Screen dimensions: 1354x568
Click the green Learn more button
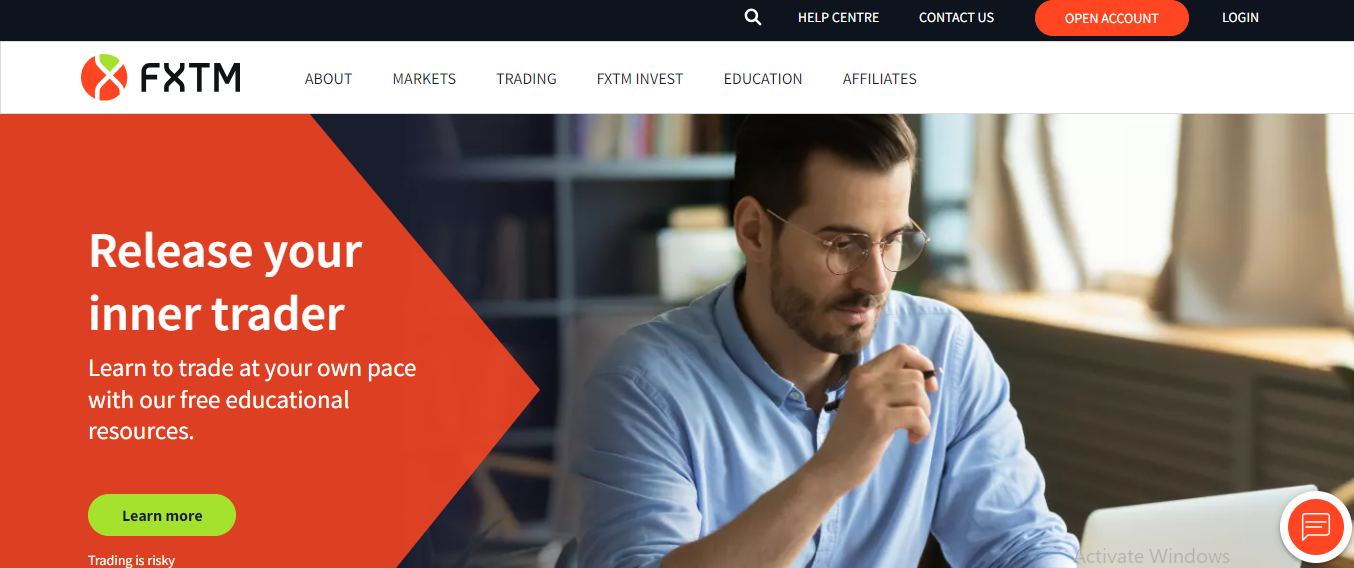pyautogui.click(x=162, y=515)
